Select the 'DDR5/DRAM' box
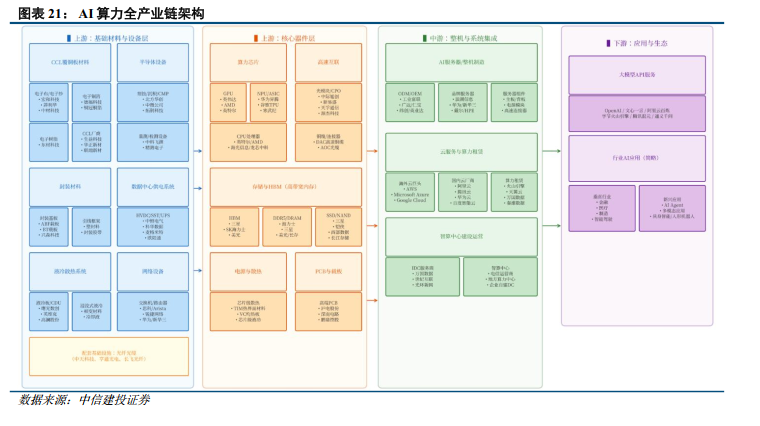This screenshot has height=426, width=760. point(286,227)
